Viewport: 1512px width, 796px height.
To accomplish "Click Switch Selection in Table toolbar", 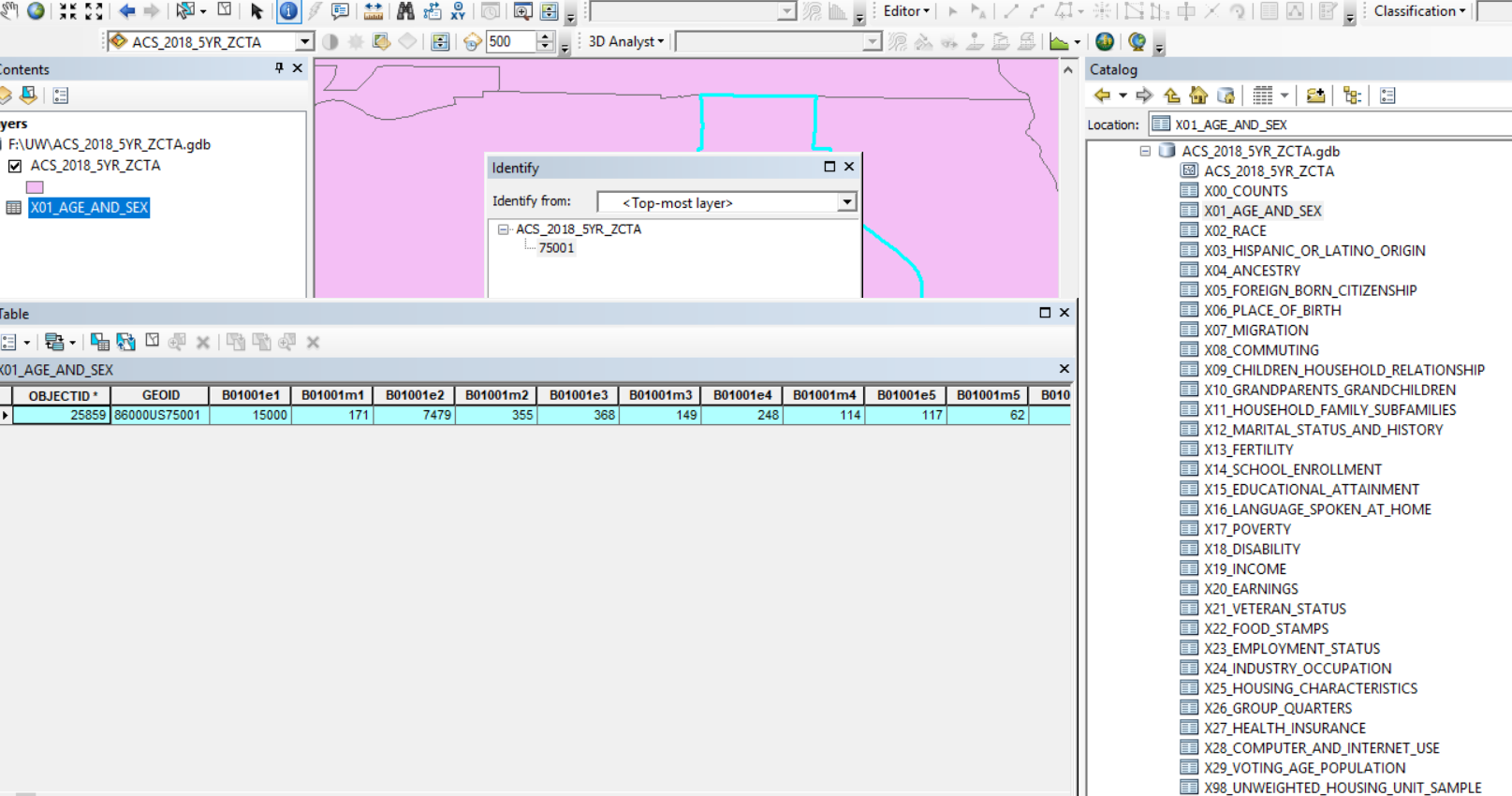I will pos(125,342).
